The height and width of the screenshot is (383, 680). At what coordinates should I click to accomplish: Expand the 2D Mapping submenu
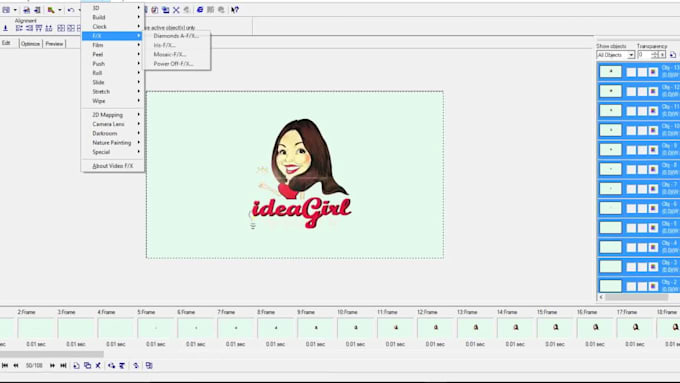click(x=113, y=115)
